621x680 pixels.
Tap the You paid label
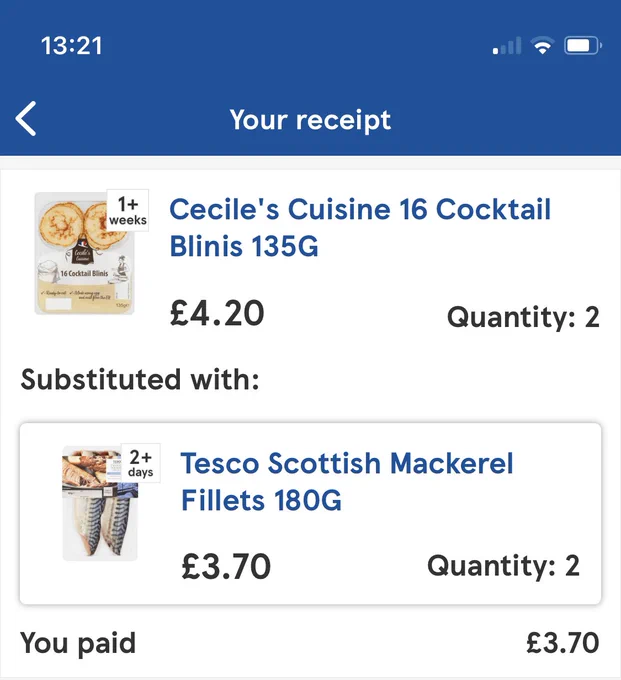[x=78, y=643]
